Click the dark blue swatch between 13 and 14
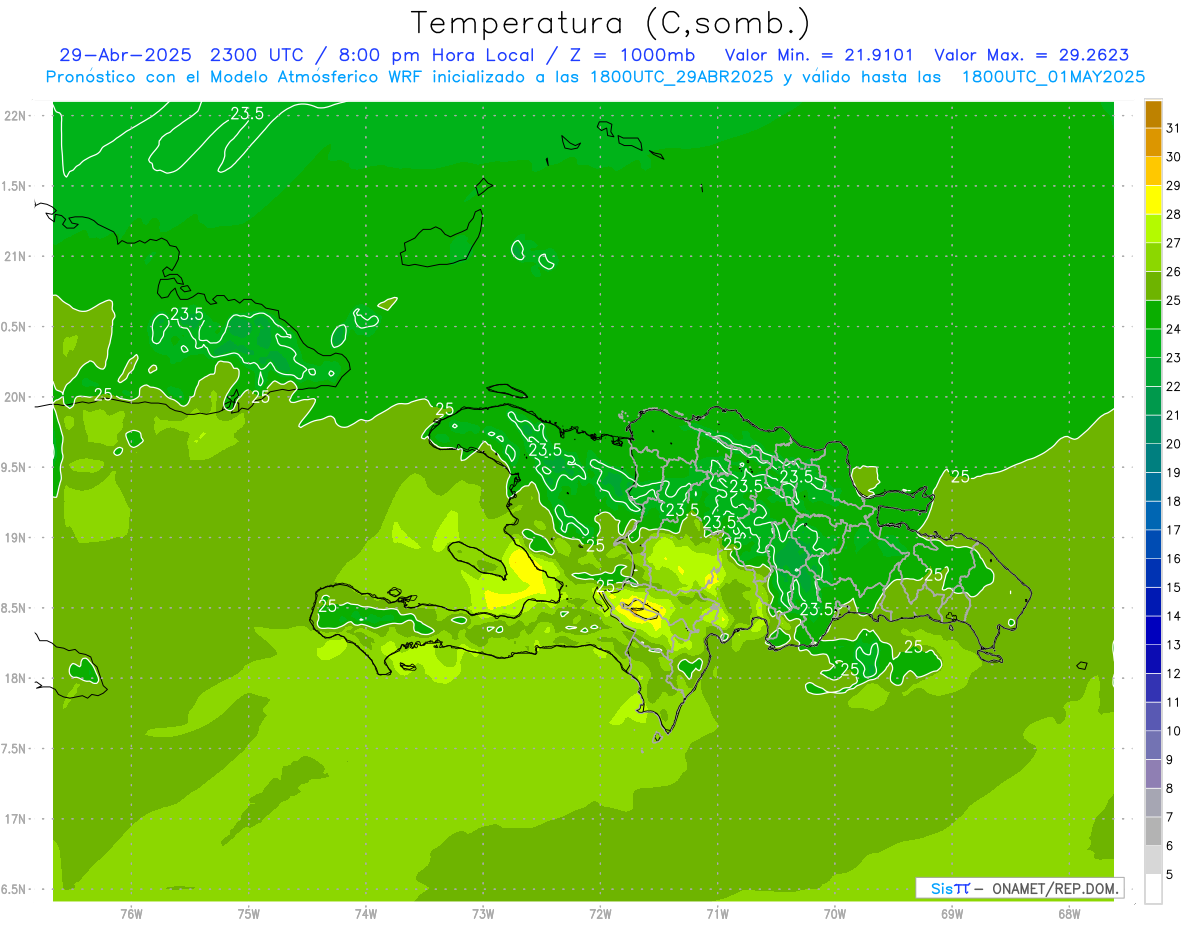 [1153, 630]
